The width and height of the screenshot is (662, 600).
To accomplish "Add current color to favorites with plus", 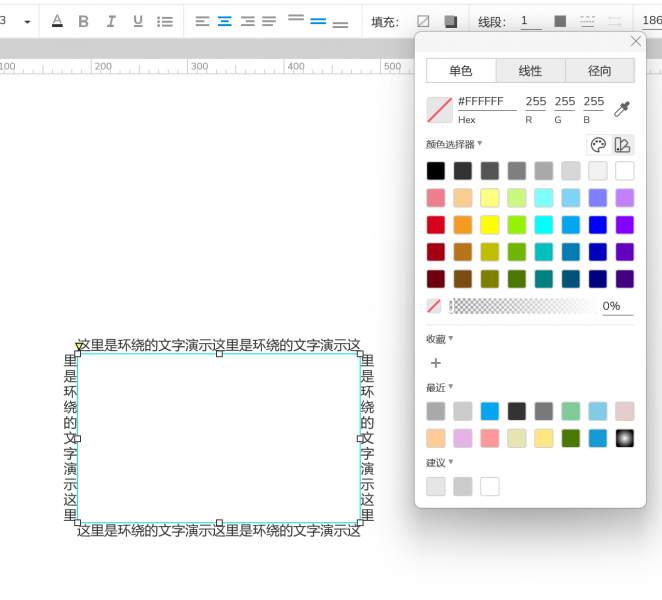I will pyautogui.click(x=436, y=363).
